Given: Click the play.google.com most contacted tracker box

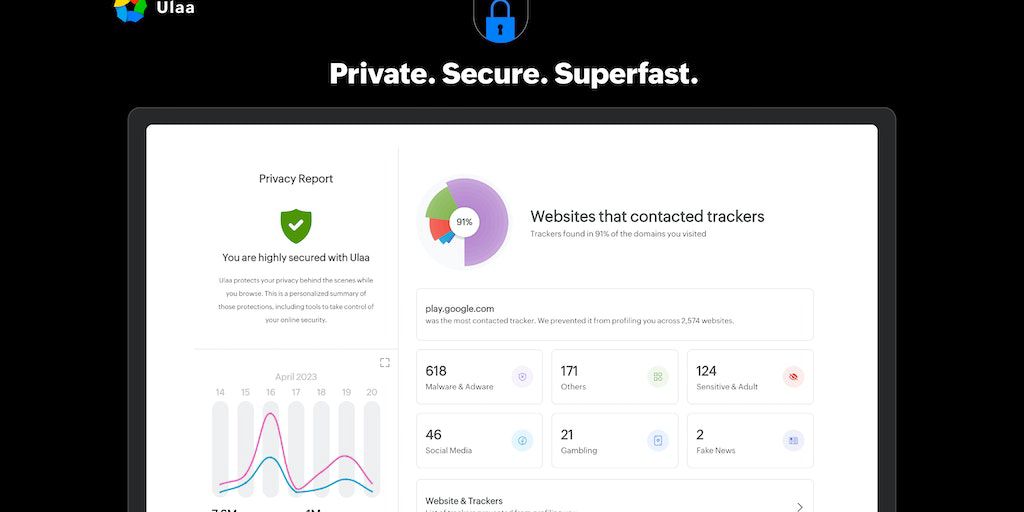Looking at the screenshot, I should click(614, 314).
